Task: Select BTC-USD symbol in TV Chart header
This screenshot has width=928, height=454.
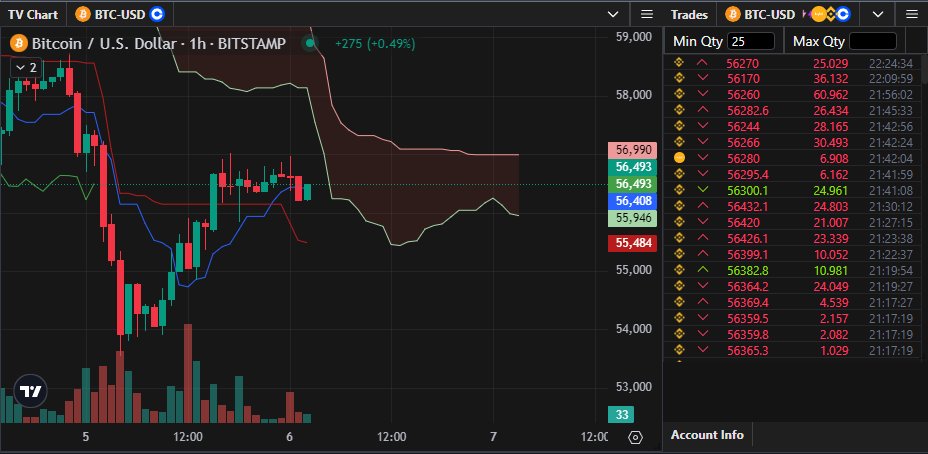Action: point(119,14)
